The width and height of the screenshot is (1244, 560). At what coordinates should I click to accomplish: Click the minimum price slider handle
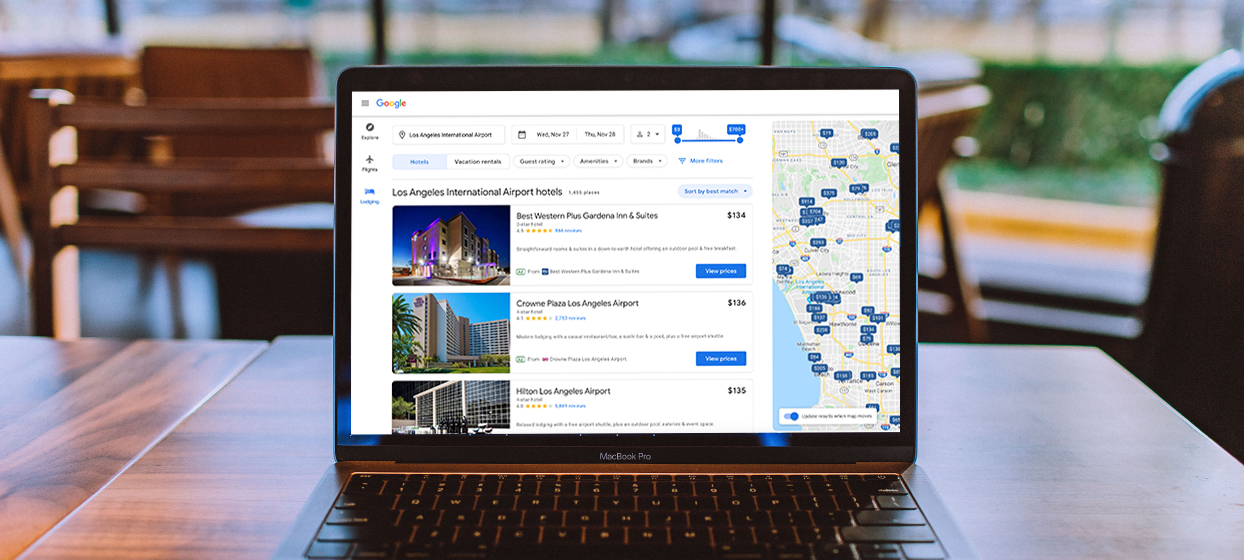(677, 140)
